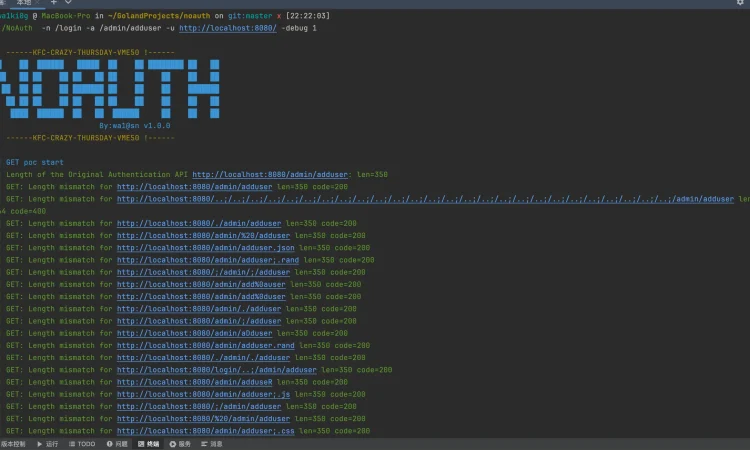Click the MacBook-Pro hostname in the prompt
Screen dimensions: 750x450
click(66, 16)
